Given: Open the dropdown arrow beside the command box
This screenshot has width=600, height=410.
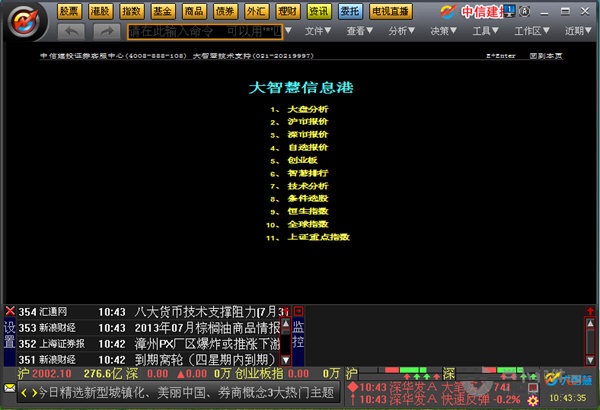Looking at the screenshot, I should [288, 30].
